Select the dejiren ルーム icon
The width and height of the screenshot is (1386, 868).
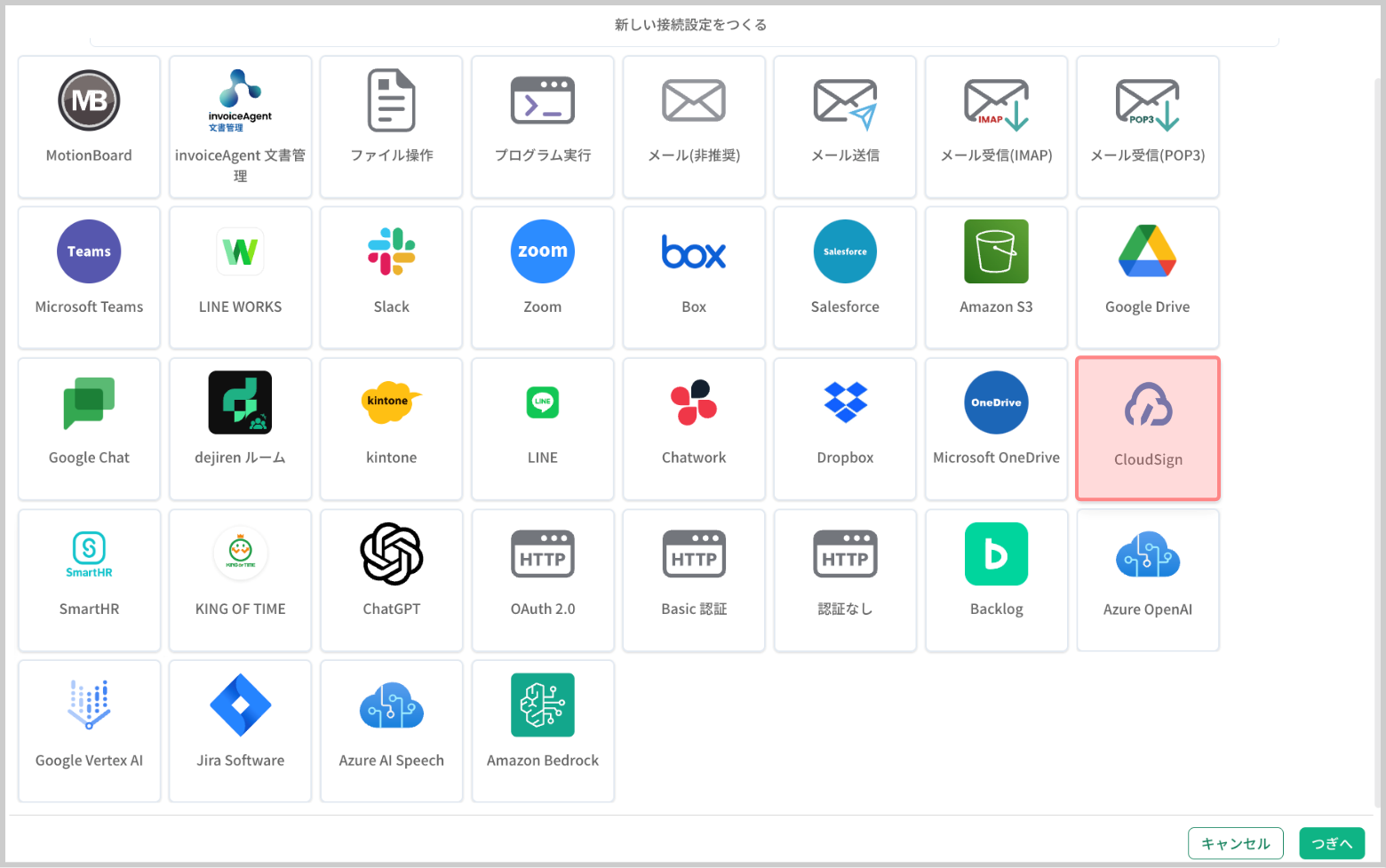coord(240,402)
